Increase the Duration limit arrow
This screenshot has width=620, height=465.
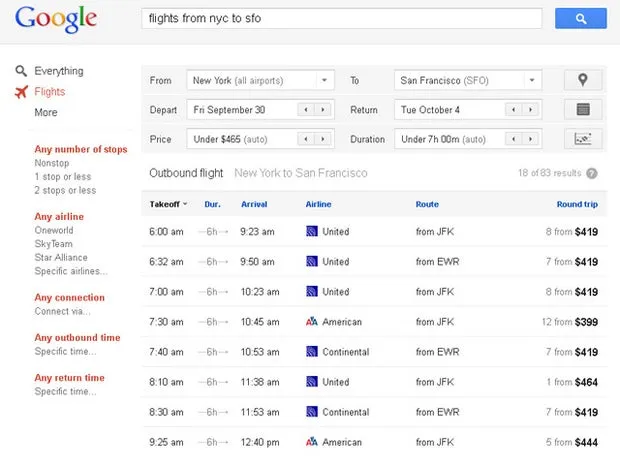pyautogui.click(x=530, y=139)
